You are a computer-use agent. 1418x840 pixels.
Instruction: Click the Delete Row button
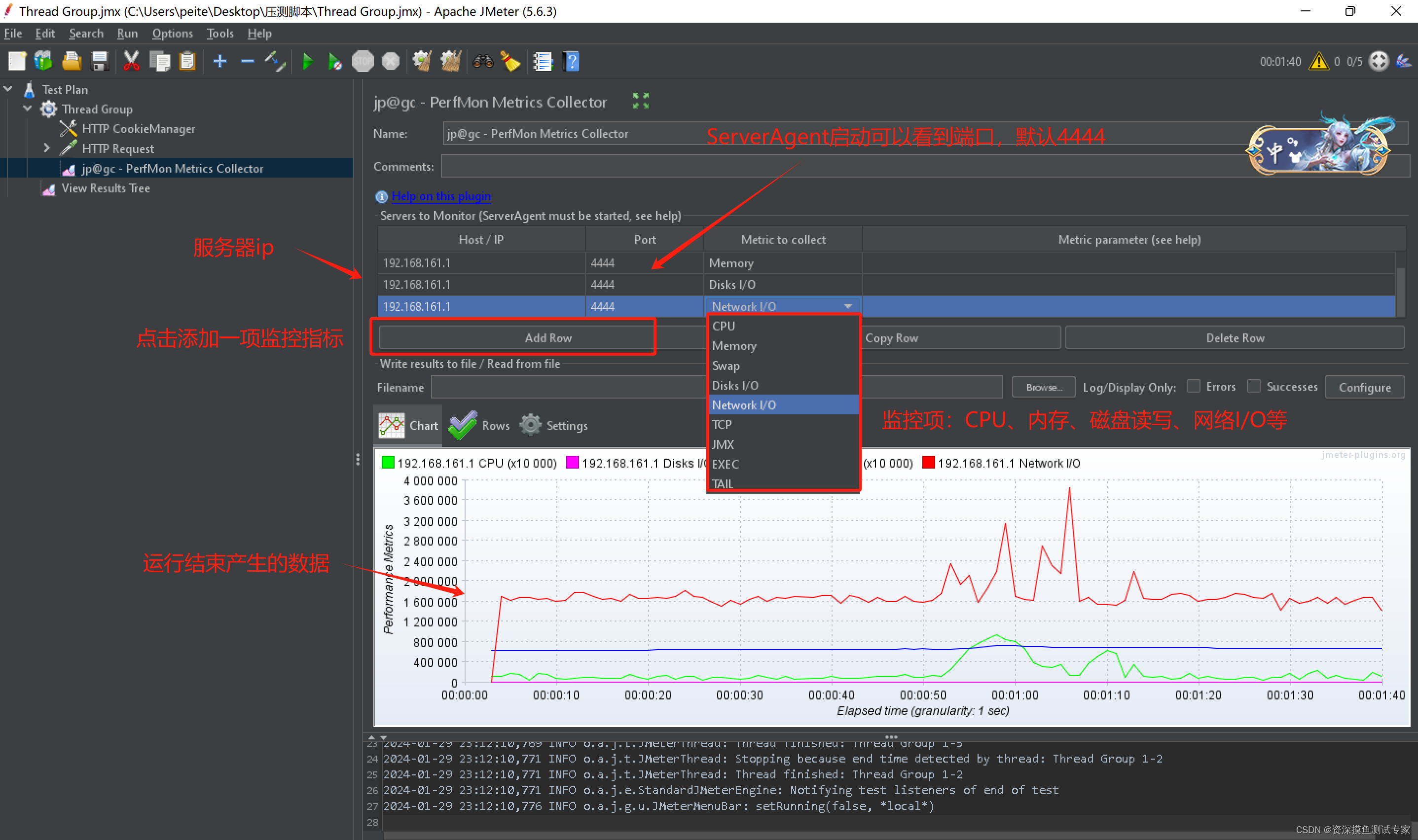tap(1235, 338)
